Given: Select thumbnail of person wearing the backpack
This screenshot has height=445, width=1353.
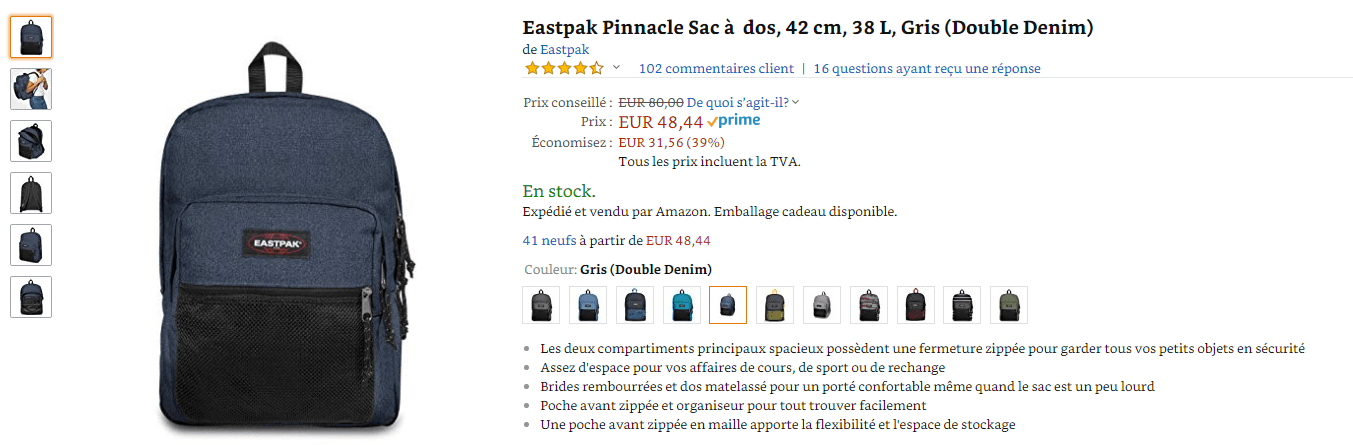Looking at the screenshot, I should click(31, 89).
